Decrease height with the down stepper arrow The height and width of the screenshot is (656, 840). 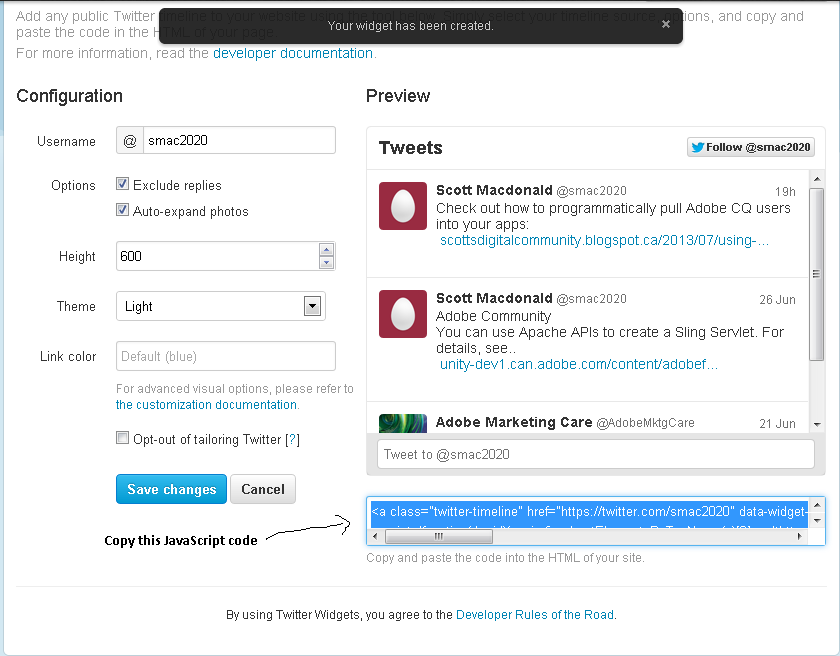point(326,263)
